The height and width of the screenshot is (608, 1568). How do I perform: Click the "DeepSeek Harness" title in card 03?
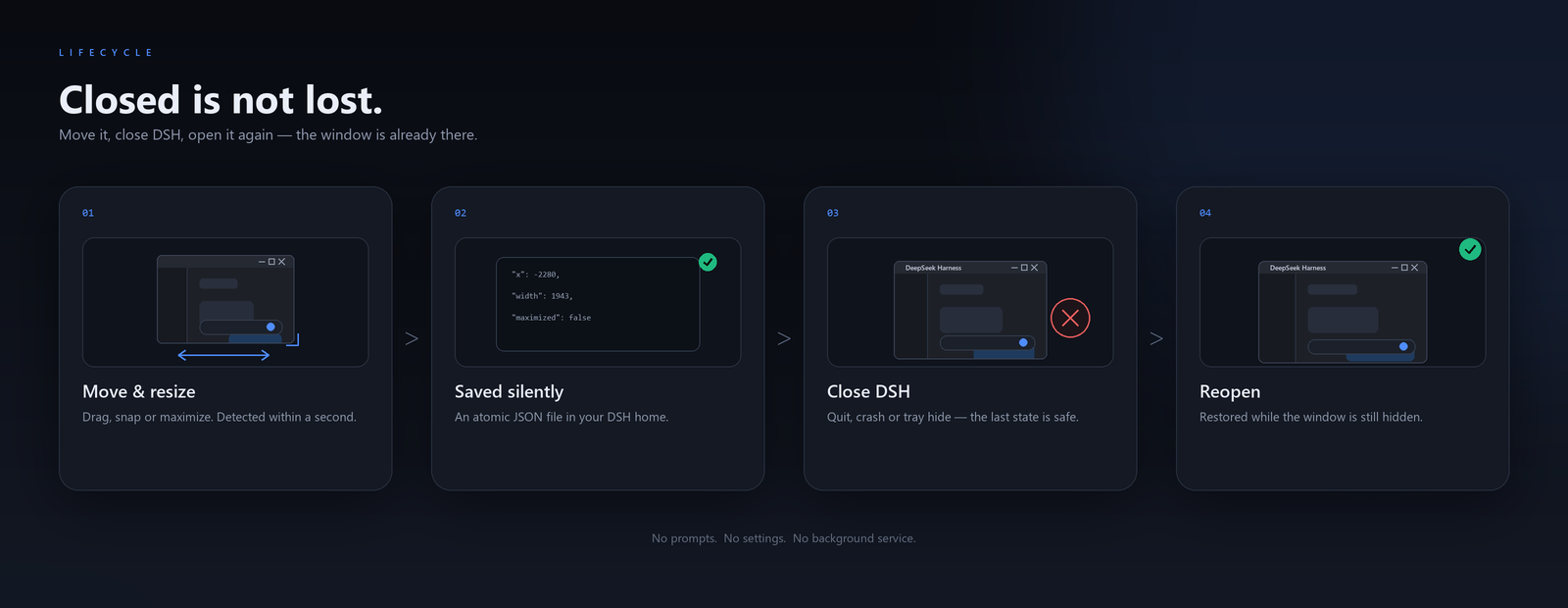pyautogui.click(x=933, y=268)
